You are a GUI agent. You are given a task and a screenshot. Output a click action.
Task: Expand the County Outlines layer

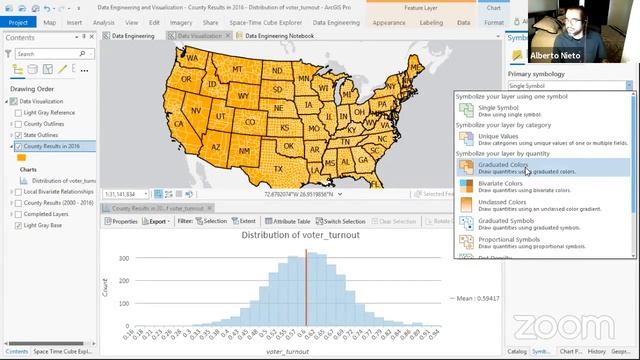(11, 124)
